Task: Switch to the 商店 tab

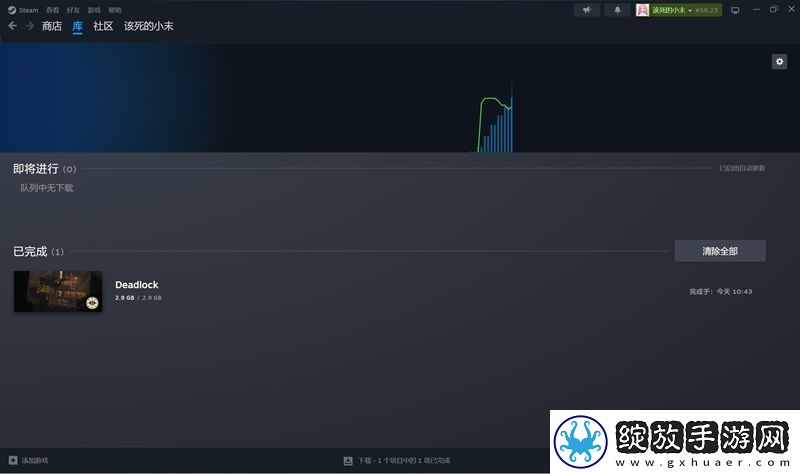Action: [x=52, y=26]
